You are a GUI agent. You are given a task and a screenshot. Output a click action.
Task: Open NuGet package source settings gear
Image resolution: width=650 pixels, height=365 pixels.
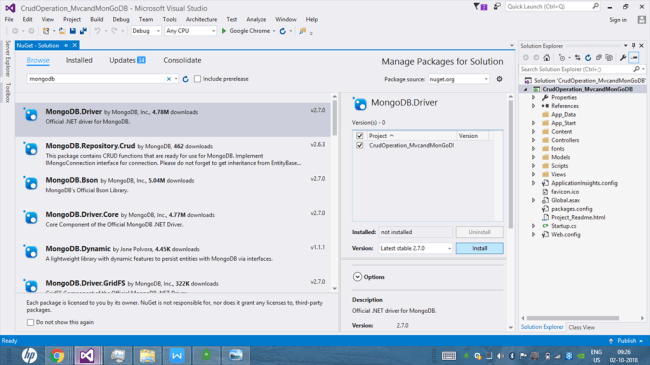(500, 79)
